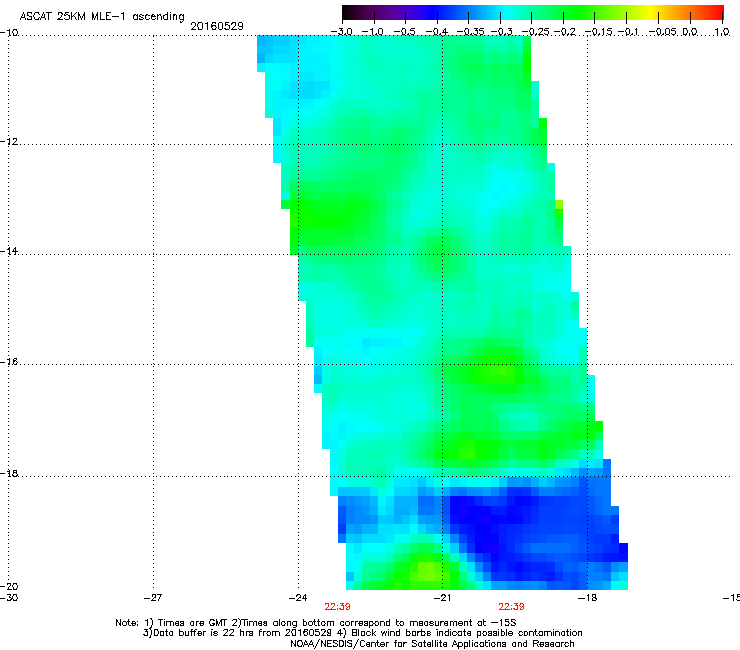Select the -14 latitude axis label
The width and height of the screenshot is (740, 650).
coord(9,251)
